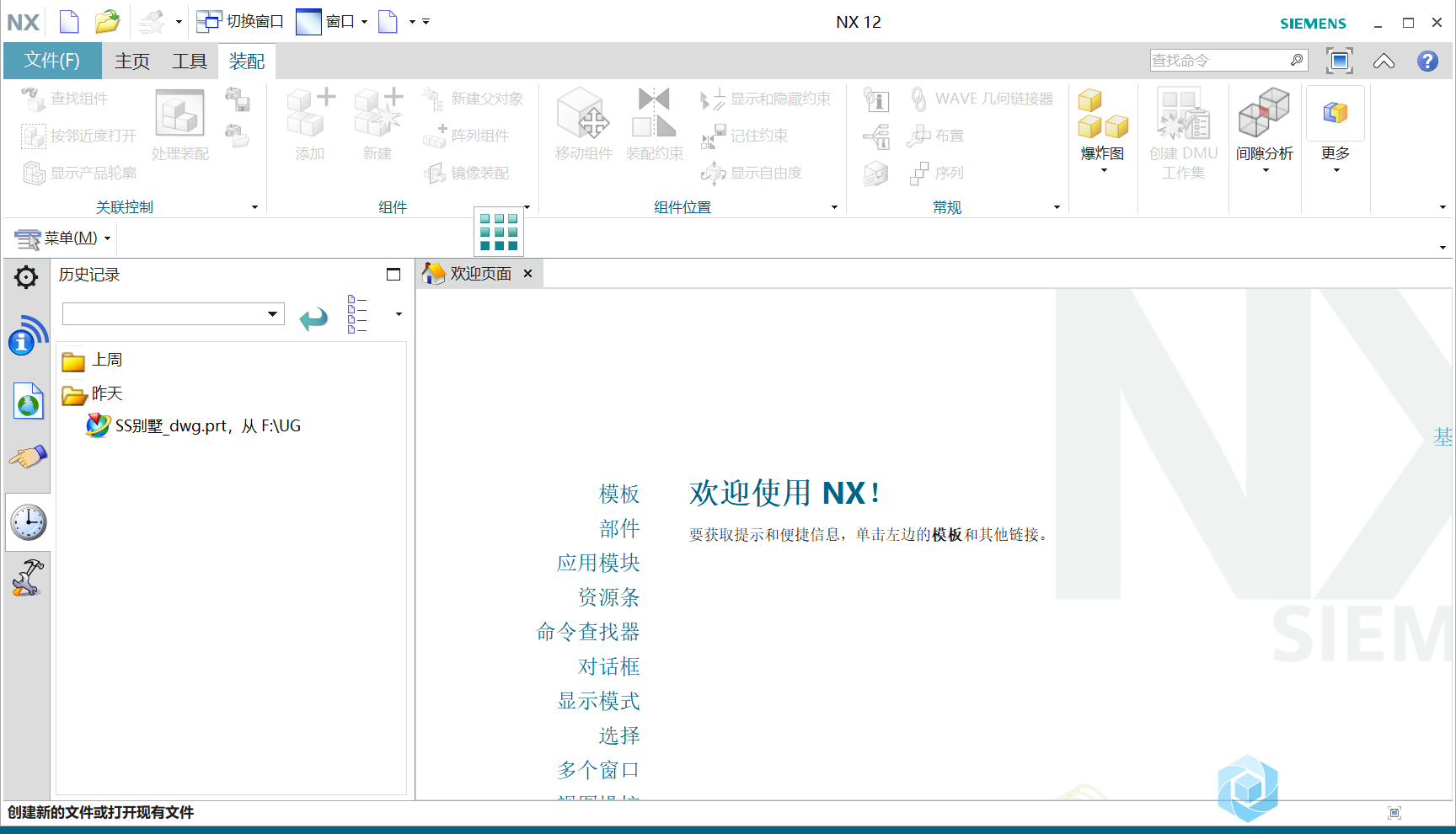
Task: Open the File (文件) menu
Action: (x=52, y=61)
